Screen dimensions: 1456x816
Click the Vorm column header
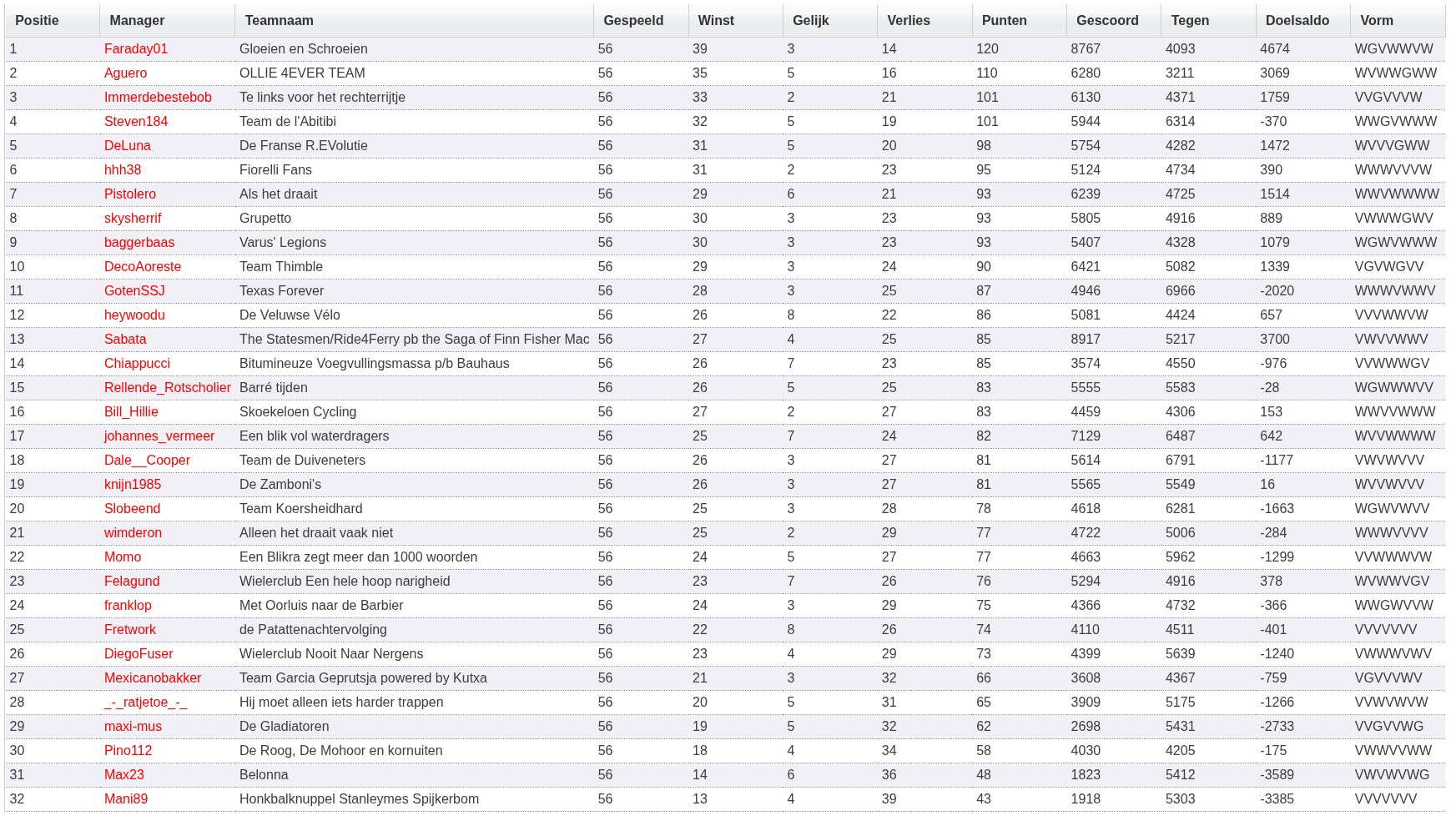coord(1376,21)
